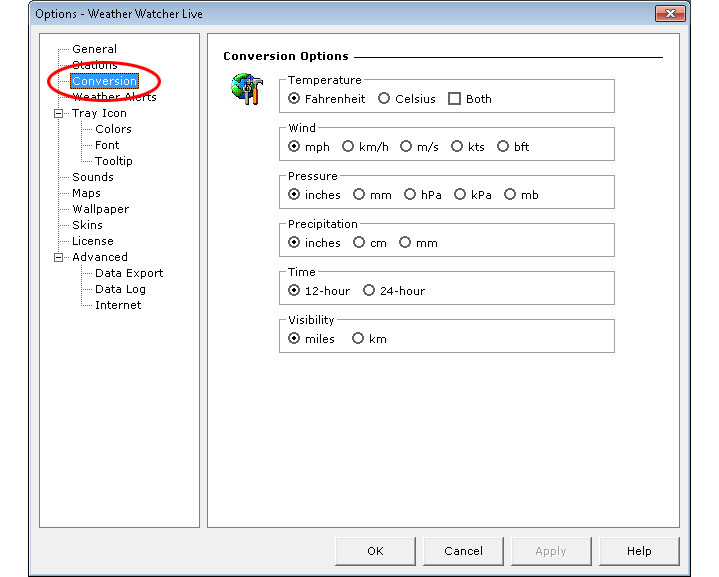719x577 pixels.
Task: Confirm with the OK button
Action: coord(375,551)
